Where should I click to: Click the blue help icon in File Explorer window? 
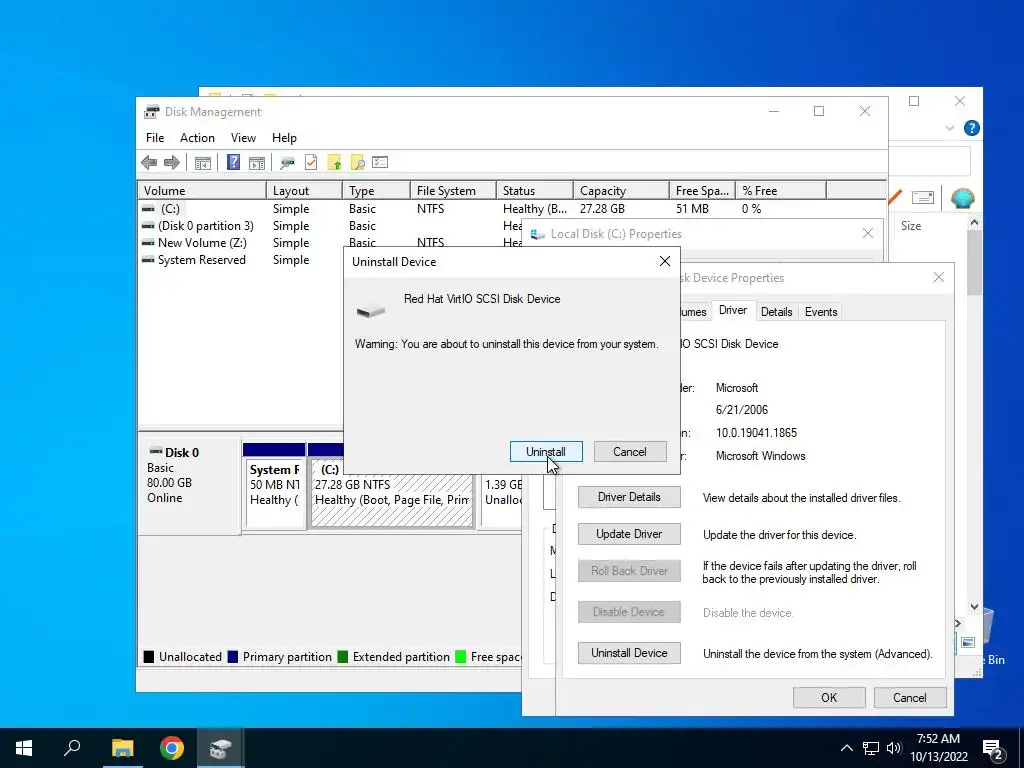[x=971, y=128]
